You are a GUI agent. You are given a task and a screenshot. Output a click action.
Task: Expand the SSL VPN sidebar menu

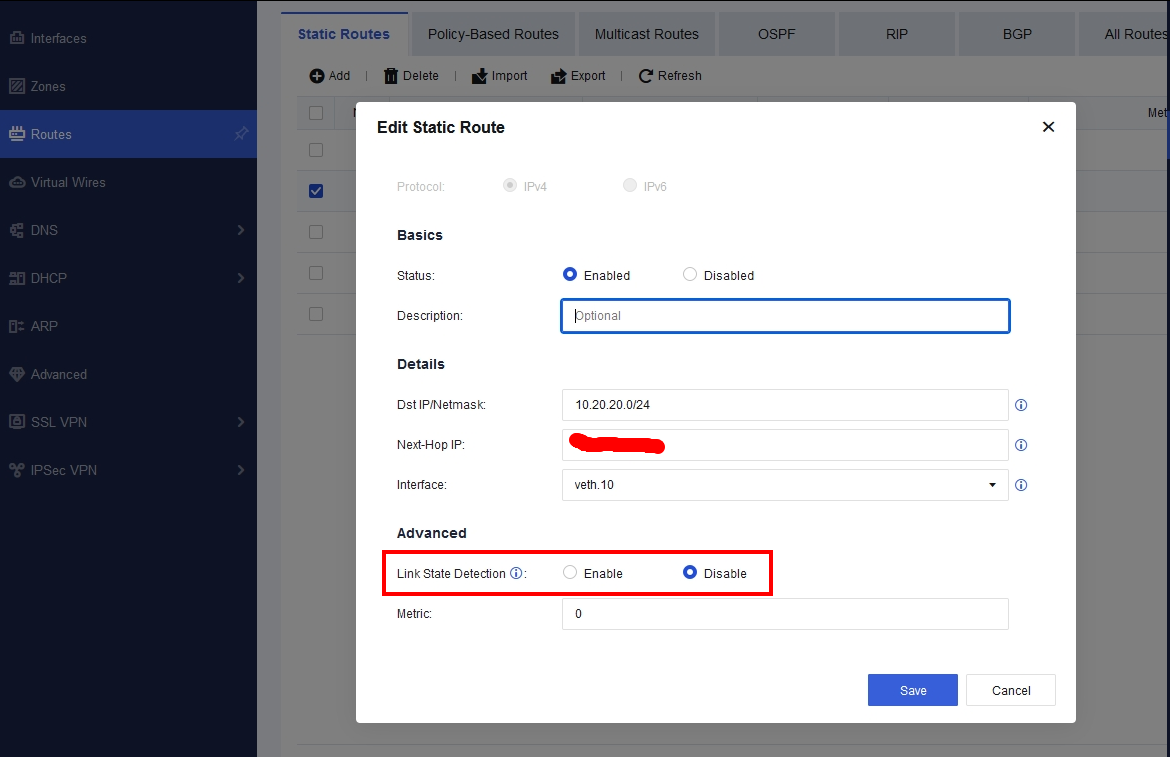(x=128, y=422)
